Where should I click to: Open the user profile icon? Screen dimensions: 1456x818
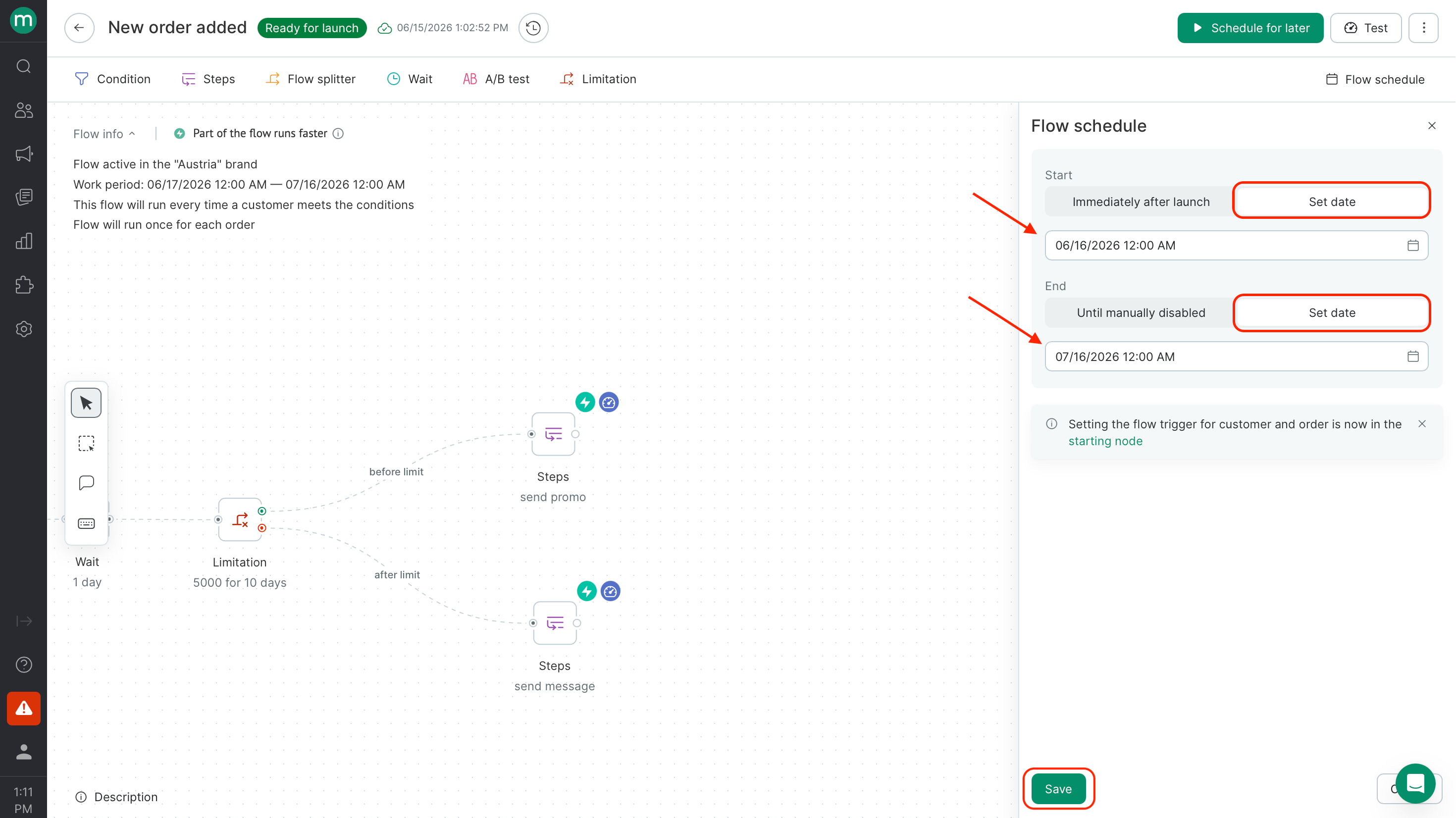point(23,753)
